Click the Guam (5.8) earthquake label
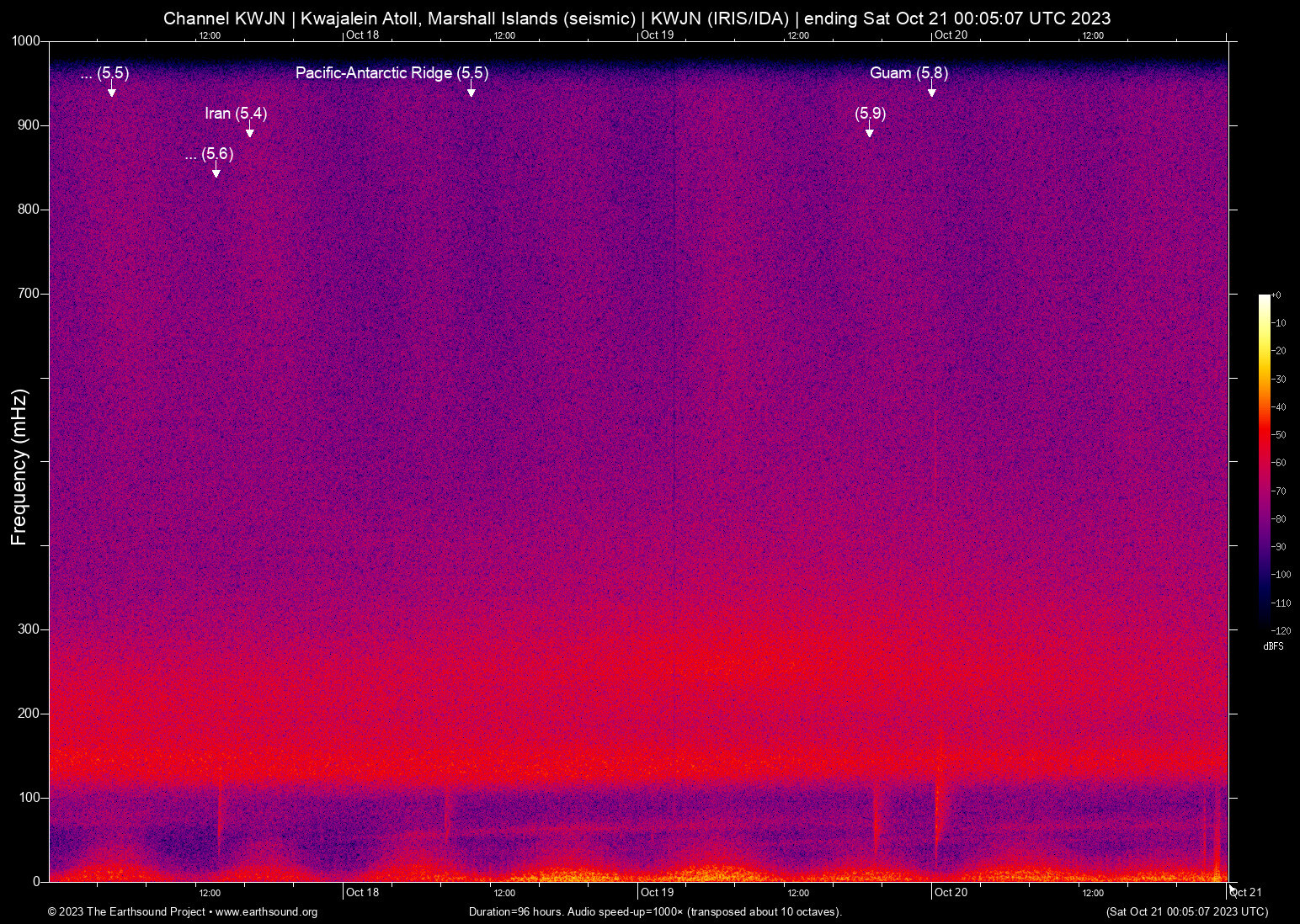The image size is (1300, 924). coord(908,73)
